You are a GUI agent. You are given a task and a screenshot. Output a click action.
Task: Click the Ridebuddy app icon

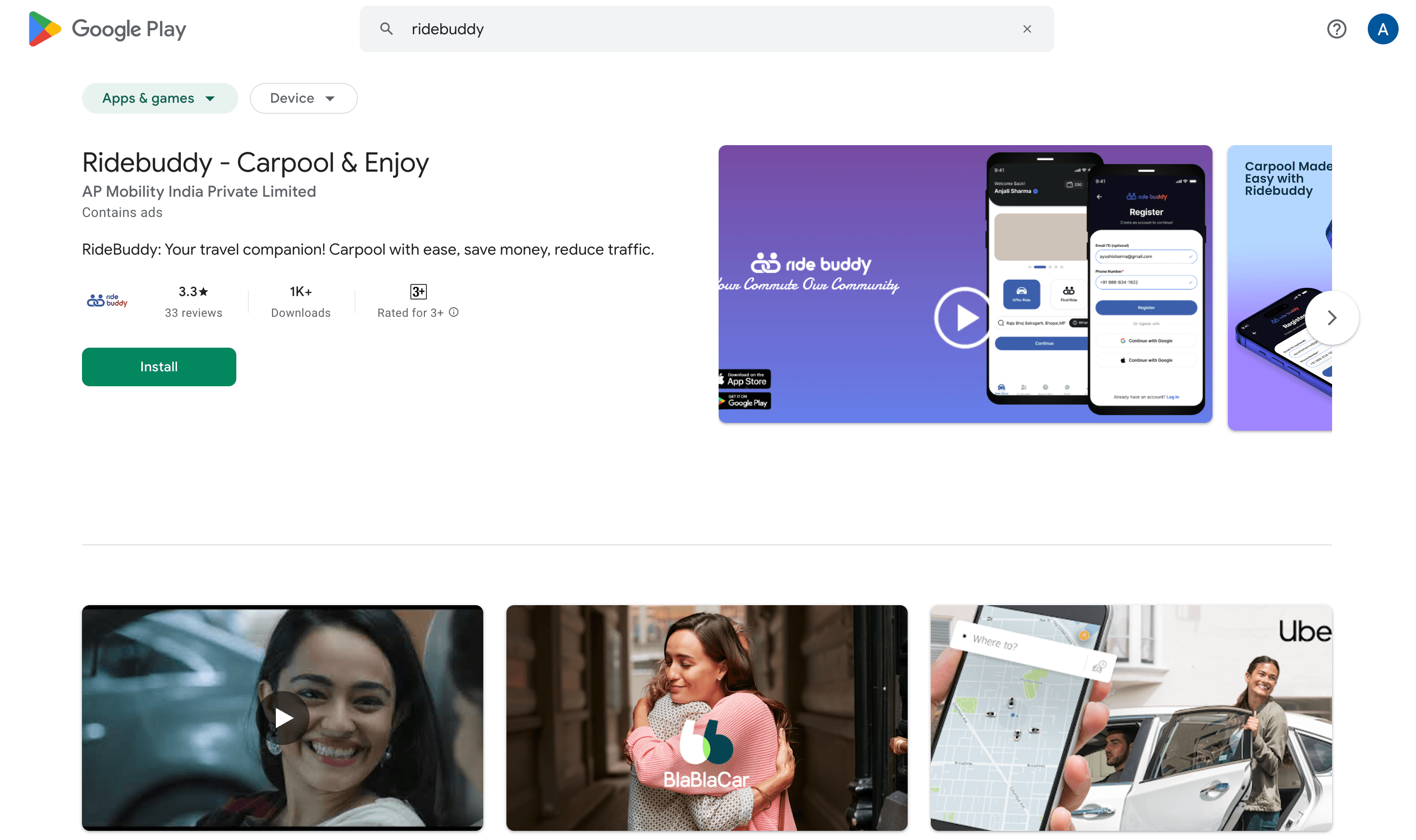(x=108, y=300)
